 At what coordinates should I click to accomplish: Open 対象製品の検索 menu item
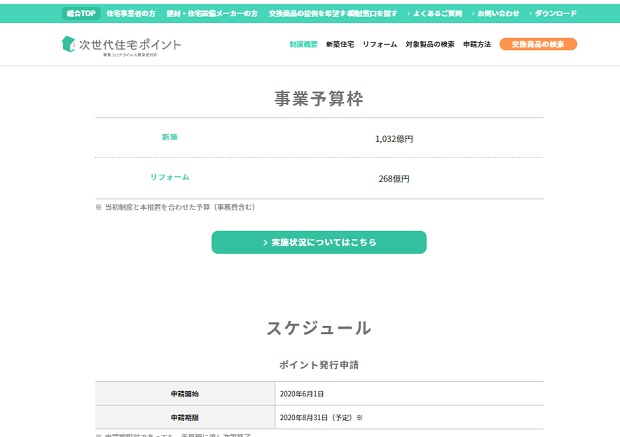[430, 45]
